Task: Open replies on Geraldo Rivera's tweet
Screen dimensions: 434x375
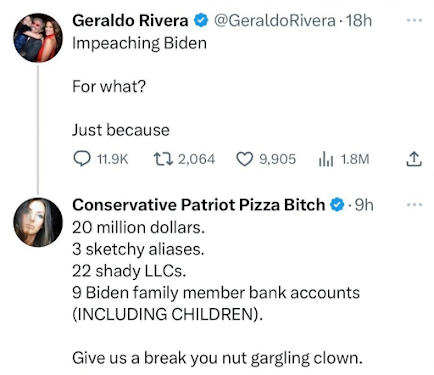Action: pos(81,159)
